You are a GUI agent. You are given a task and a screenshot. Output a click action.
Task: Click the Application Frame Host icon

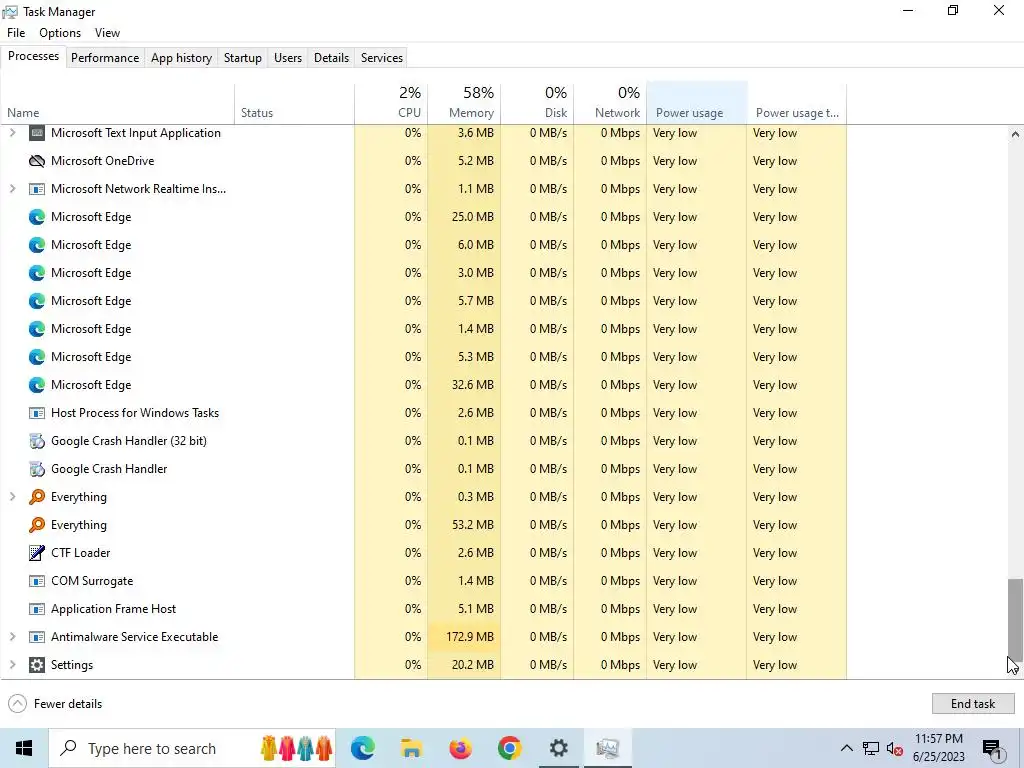(37, 609)
